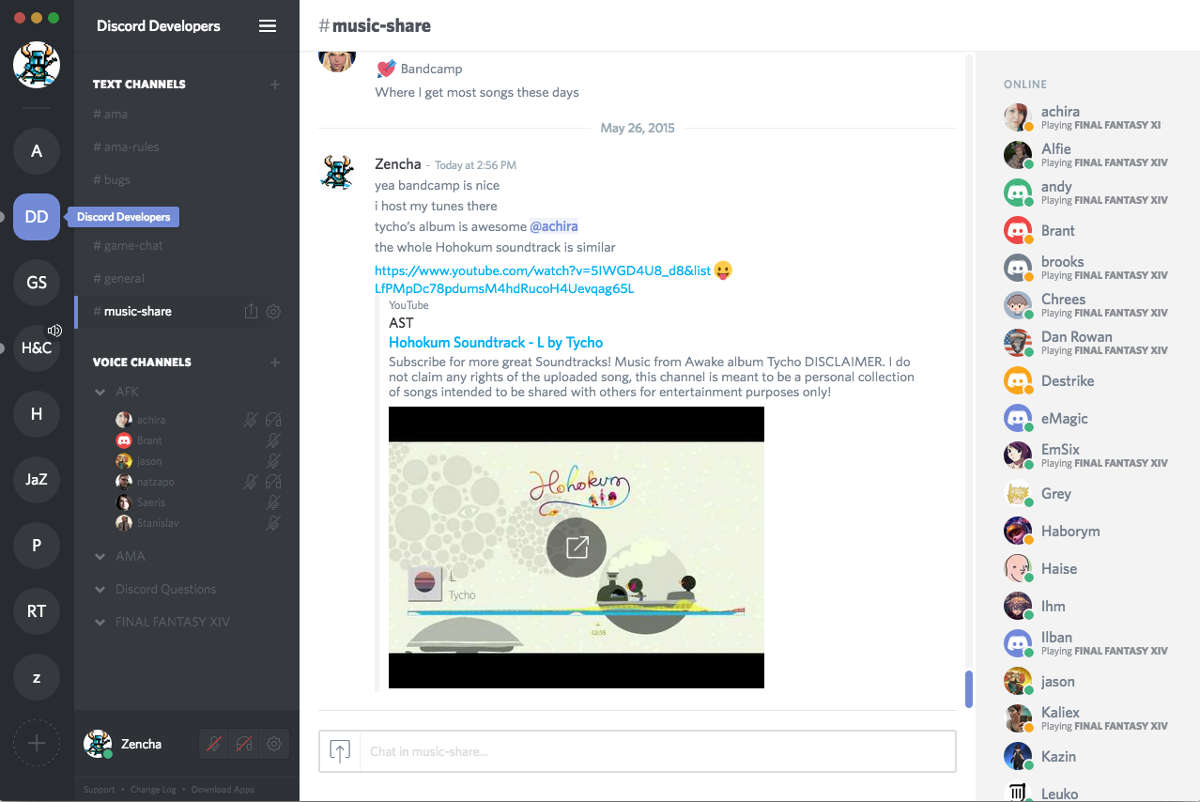Click the tongue emoji after the YouTube link

(x=723, y=271)
